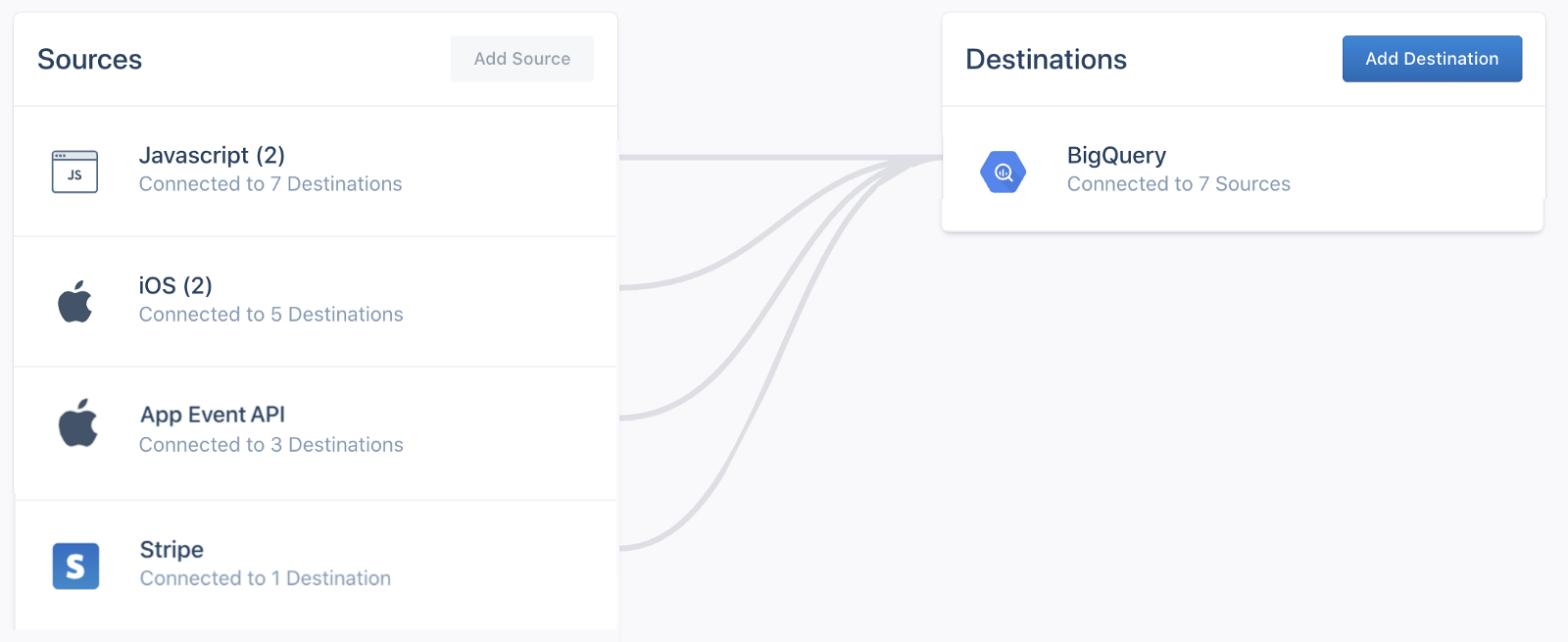This screenshot has width=1568, height=642.
Task: Click the BigQuery hexagon icon
Action: pos(1003,173)
